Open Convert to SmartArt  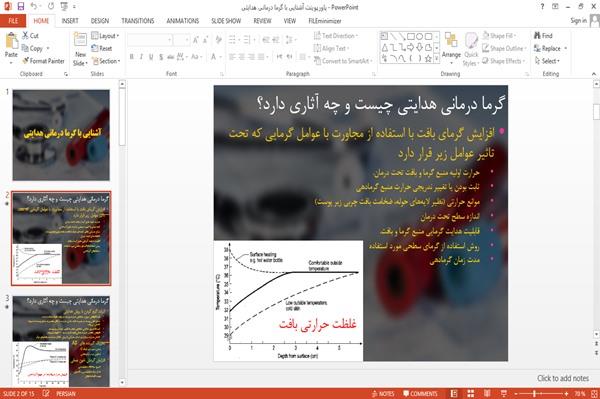pos(343,61)
